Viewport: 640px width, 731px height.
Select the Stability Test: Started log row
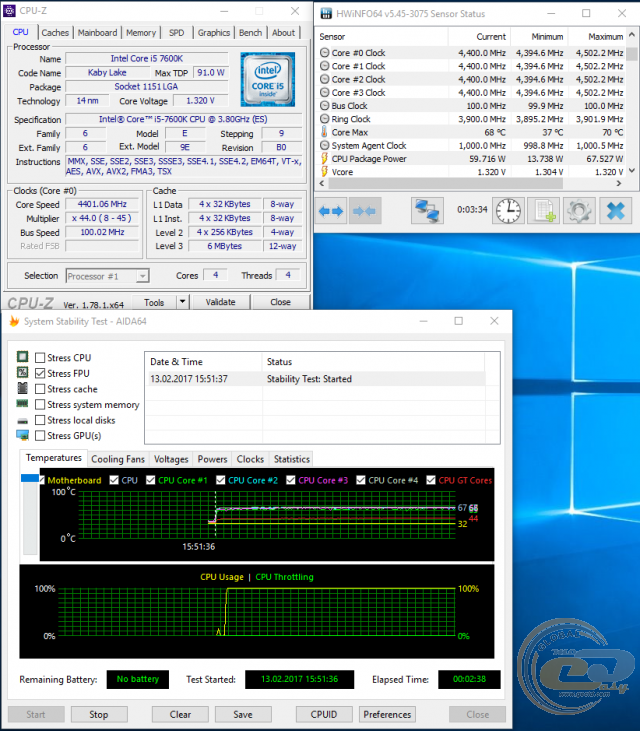317,379
